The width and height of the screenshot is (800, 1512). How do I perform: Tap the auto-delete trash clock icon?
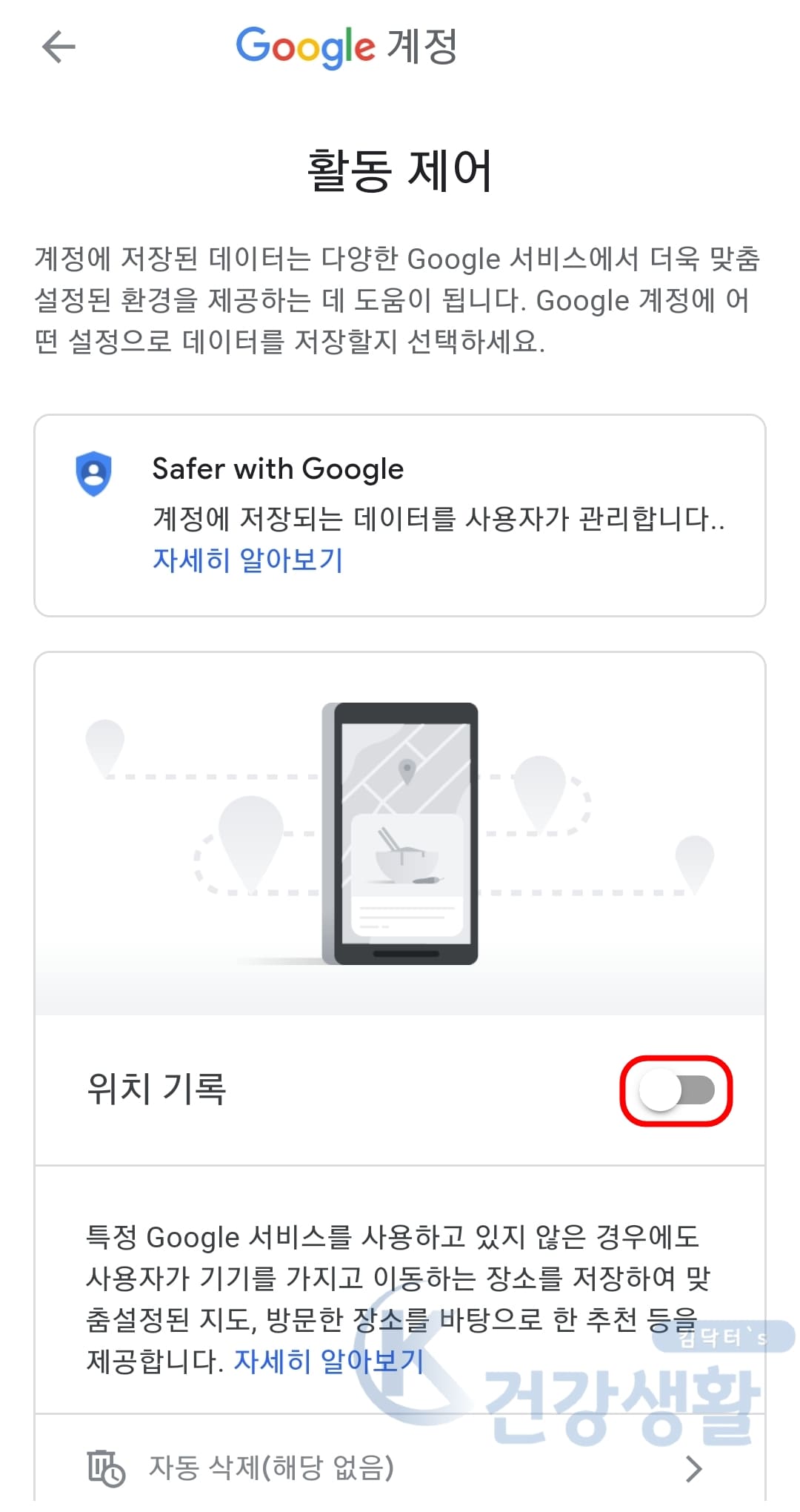(x=106, y=1468)
